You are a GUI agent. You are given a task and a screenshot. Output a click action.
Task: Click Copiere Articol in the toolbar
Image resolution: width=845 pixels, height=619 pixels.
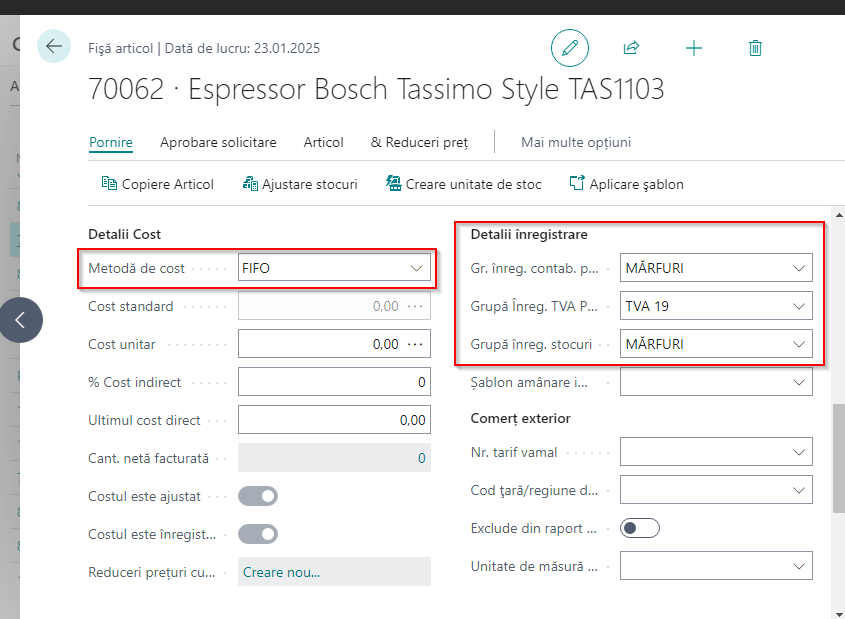click(x=158, y=184)
